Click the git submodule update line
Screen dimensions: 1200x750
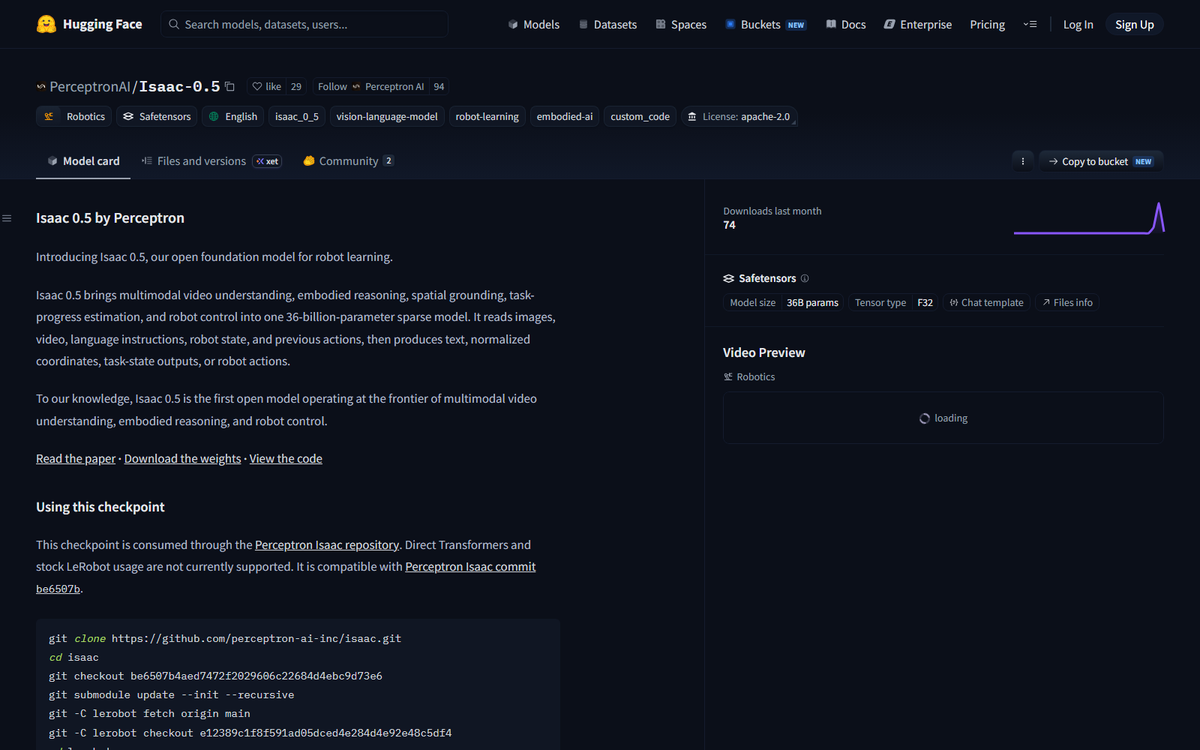[171, 695]
